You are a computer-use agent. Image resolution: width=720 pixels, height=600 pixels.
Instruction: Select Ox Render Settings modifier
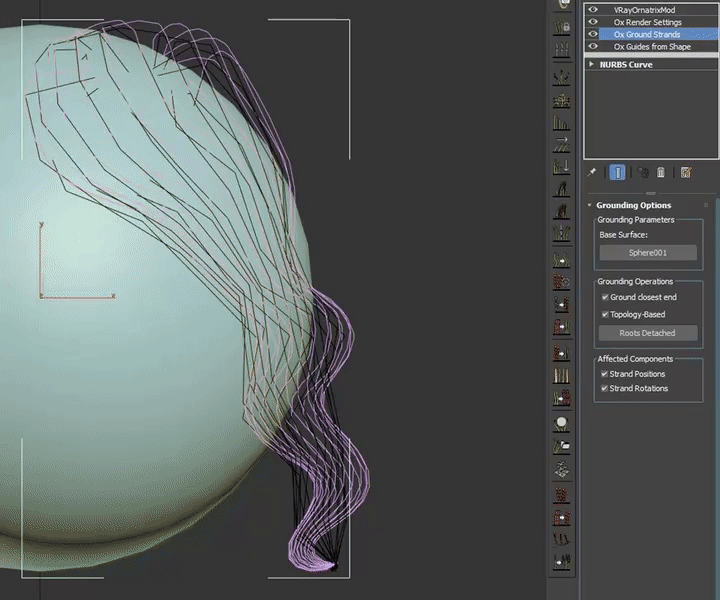(x=647, y=22)
